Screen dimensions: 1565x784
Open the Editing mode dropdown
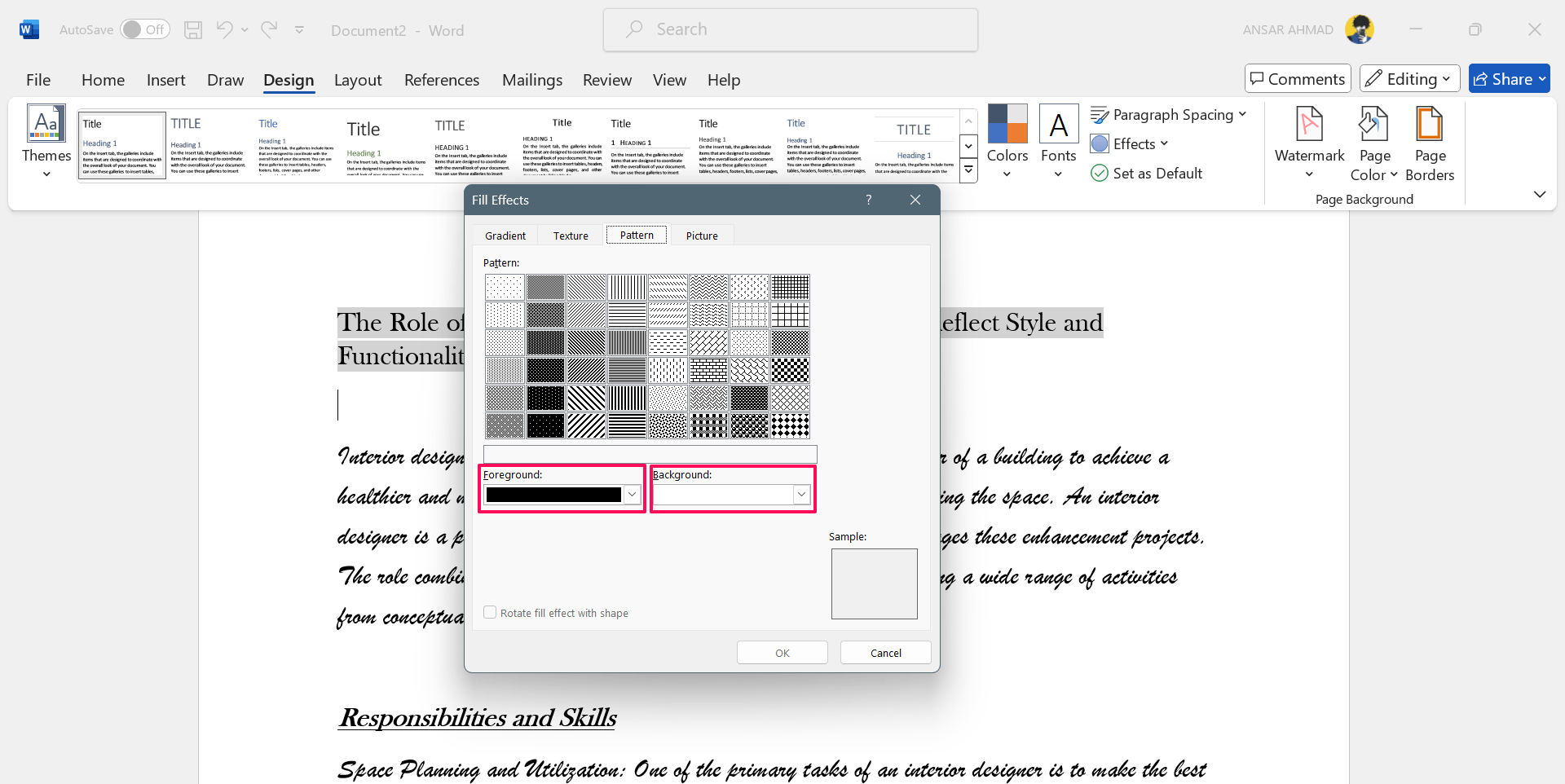(x=1410, y=78)
